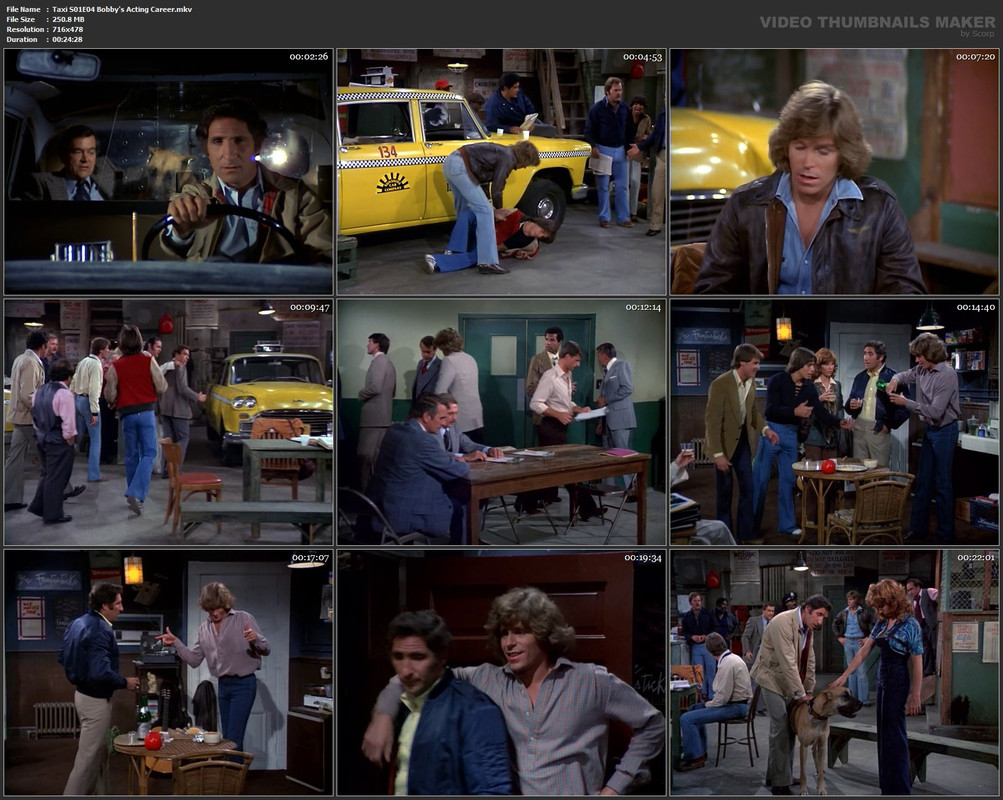The height and width of the screenshot is (800, 1003).
Task: Select the thumbnail timestamped 00:02:26
Action: point(168,171)
